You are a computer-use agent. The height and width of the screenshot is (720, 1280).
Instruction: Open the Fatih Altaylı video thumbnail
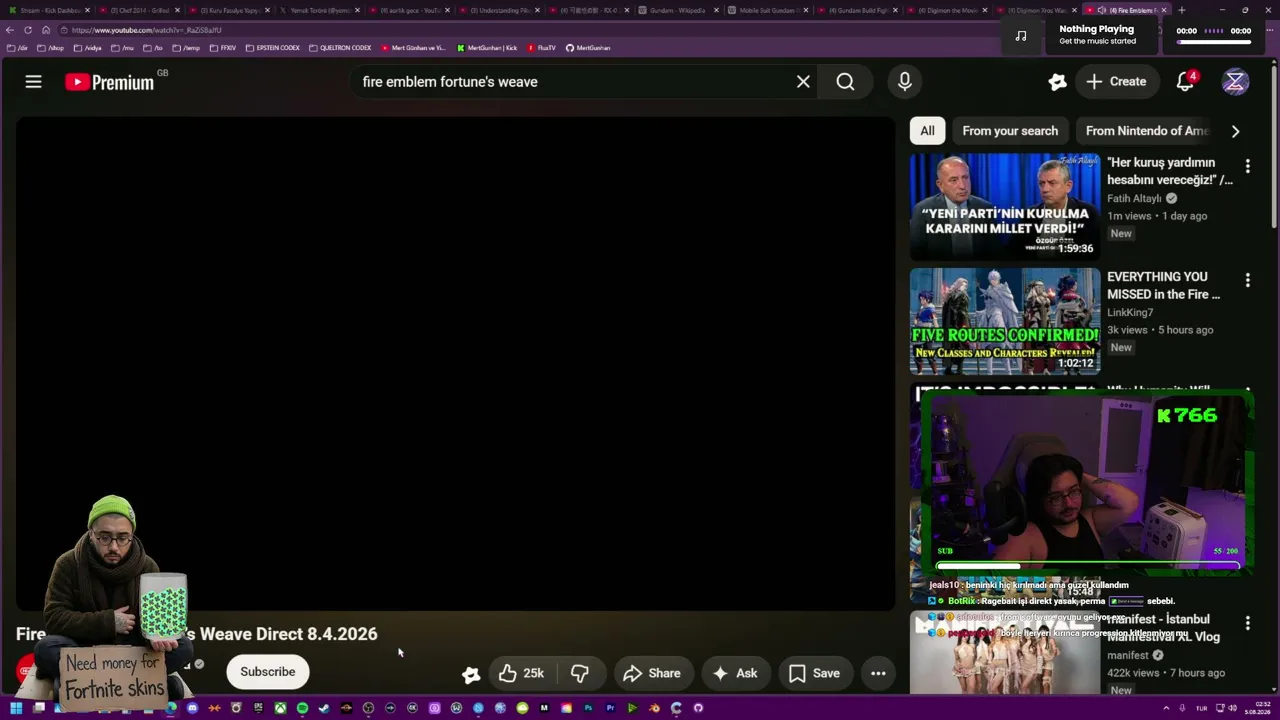point(1005,207)
